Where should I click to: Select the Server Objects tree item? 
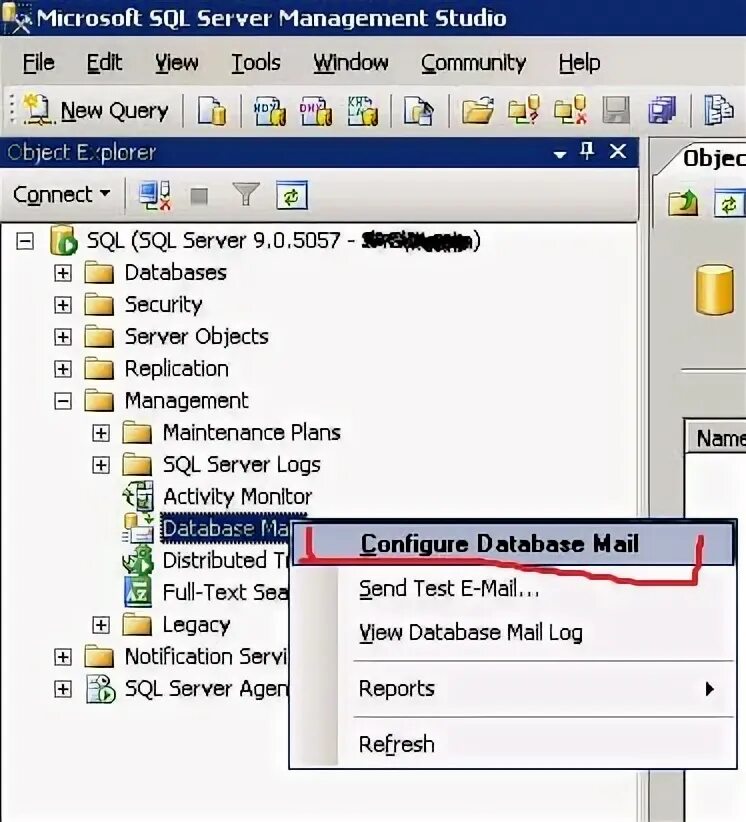point(197,337)
